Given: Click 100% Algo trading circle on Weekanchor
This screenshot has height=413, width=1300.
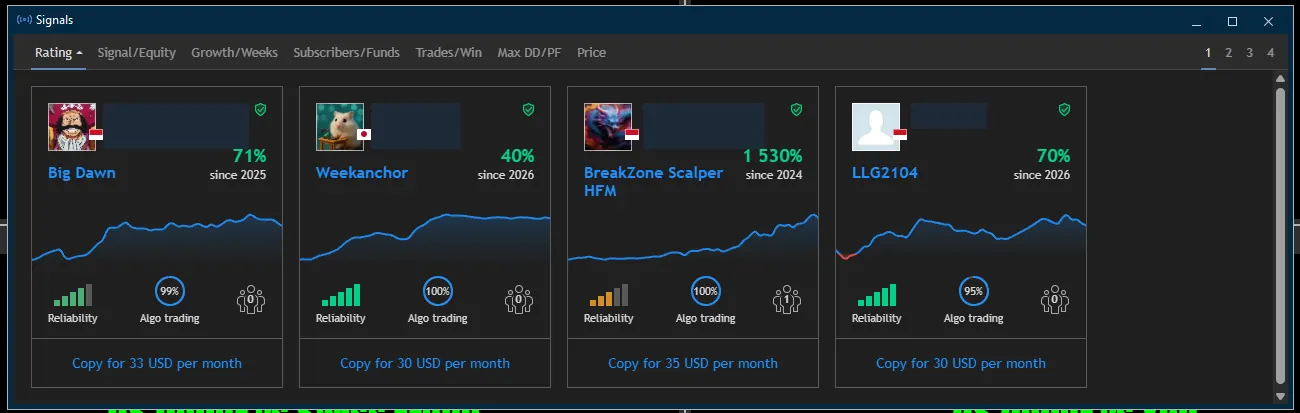Looking at the screenshot, I should [x=438, y=292].
